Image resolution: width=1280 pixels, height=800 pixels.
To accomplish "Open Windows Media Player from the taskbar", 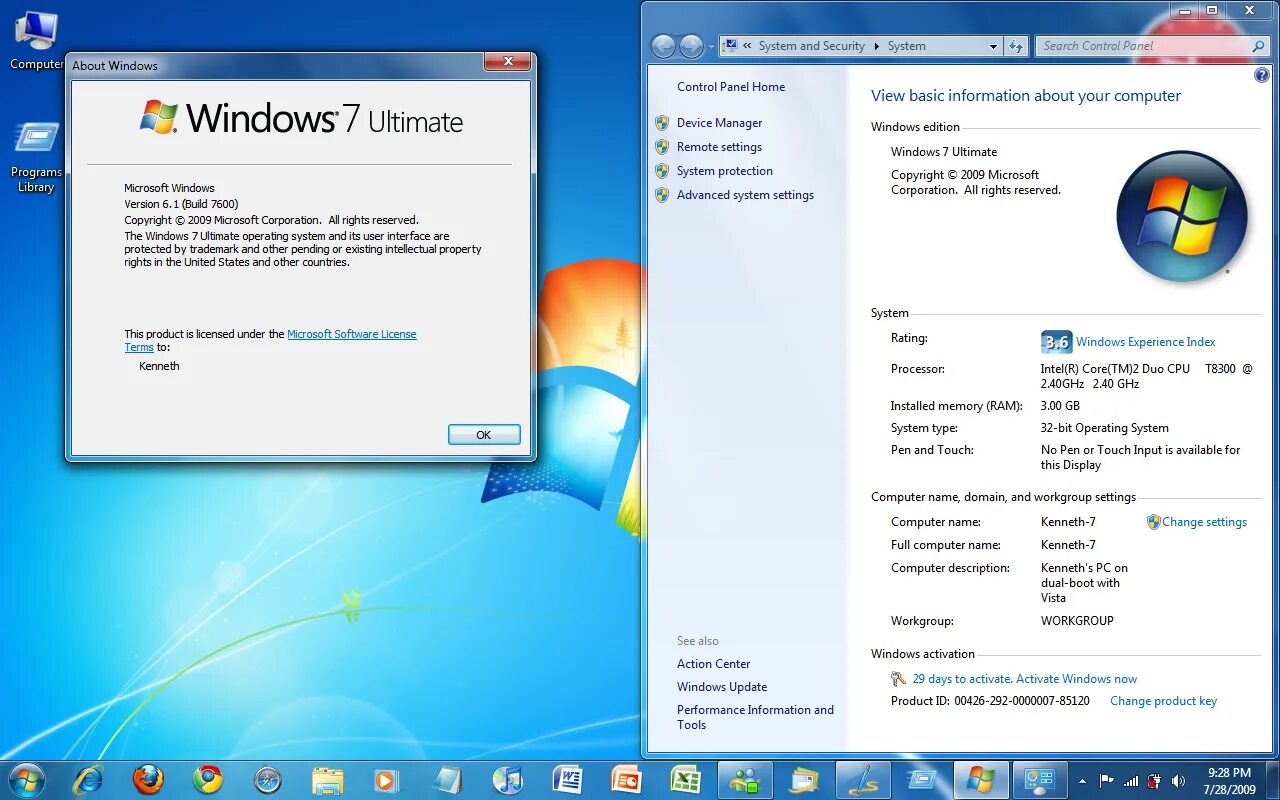I will pos(386,779).
